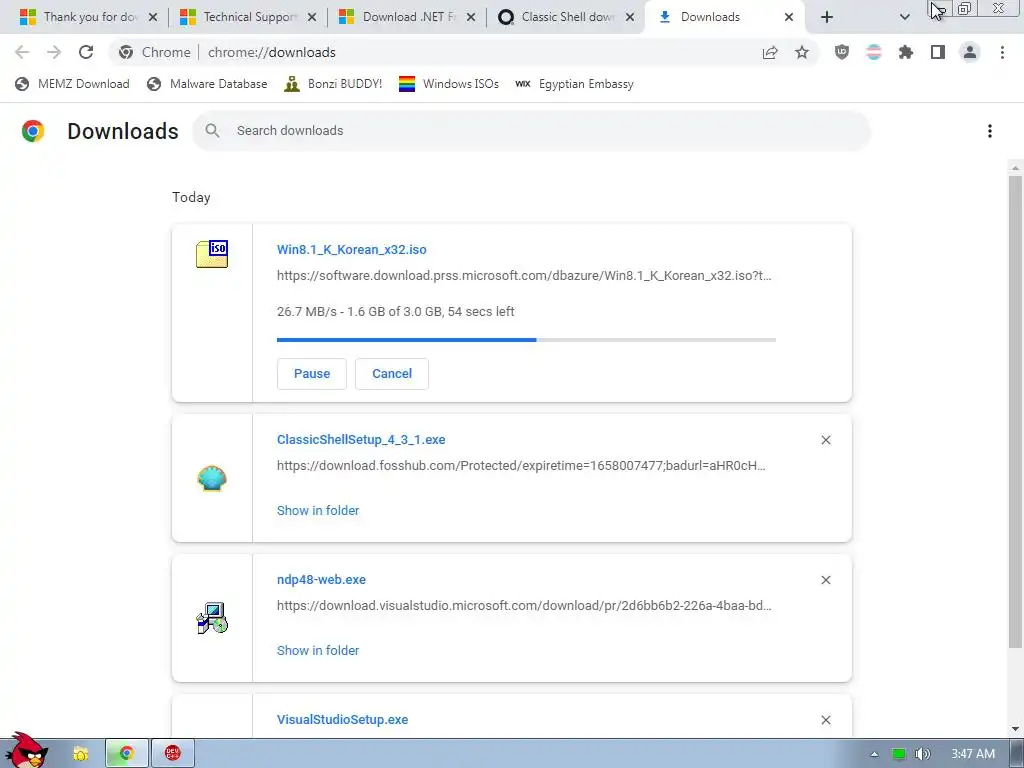The image size is (1024, 768).
Task: Open the Win8.1_K_Korean_x32.iso file link
Action: [351, 249]
